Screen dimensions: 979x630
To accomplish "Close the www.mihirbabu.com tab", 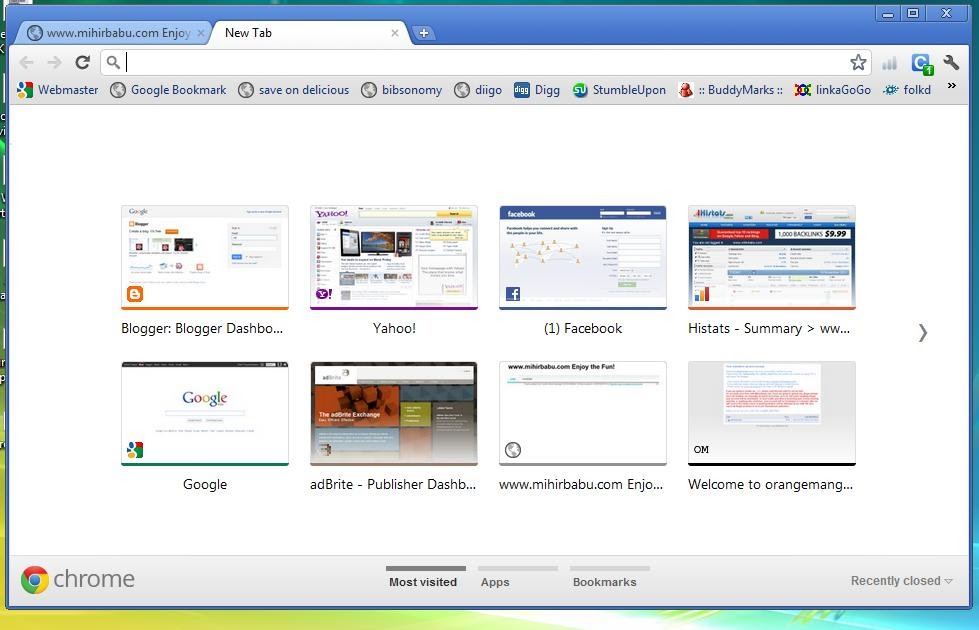I will click(x=200, y=33).
